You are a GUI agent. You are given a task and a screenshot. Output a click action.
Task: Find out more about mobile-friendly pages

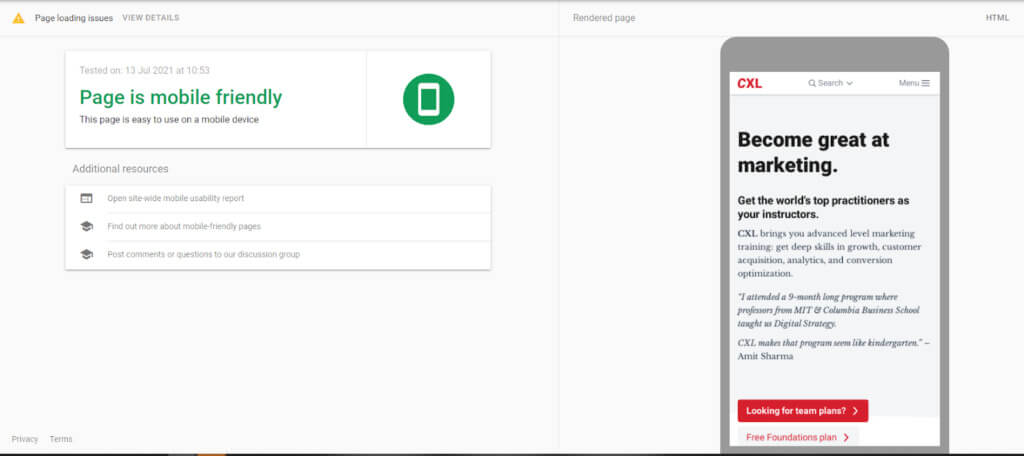pyautogui.click(x=184, y=227)
